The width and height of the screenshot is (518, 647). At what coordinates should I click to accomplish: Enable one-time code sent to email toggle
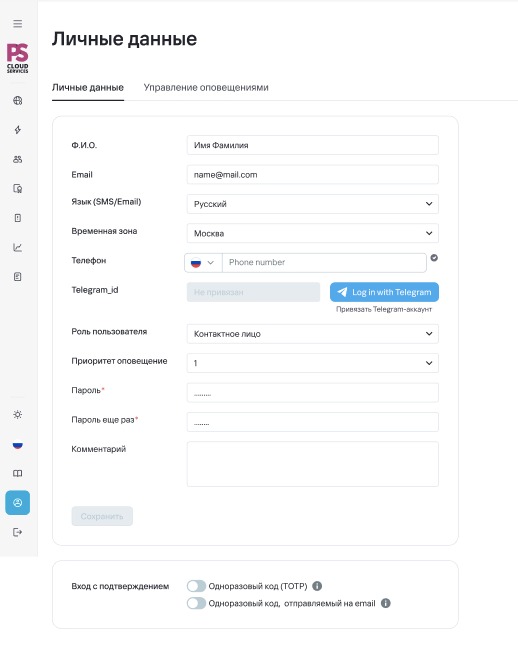196,603
